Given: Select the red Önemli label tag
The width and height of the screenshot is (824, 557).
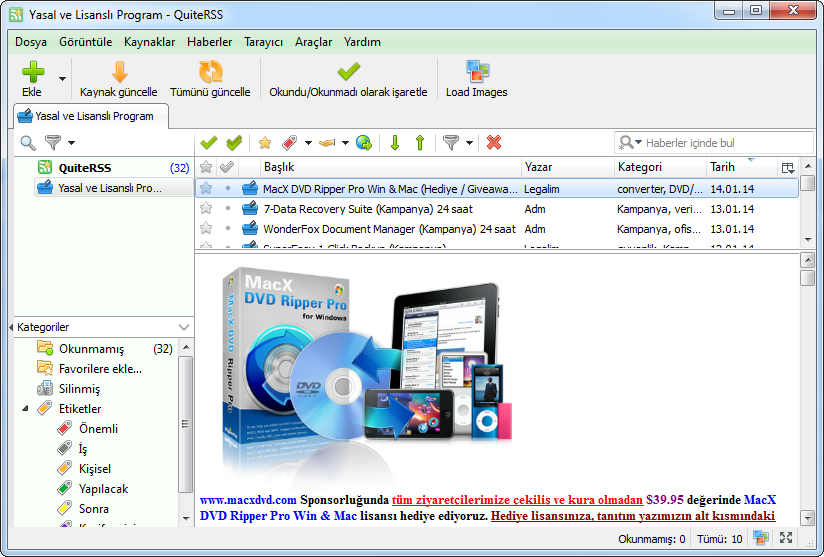Looking at the screenshot, I should pos(98,429).
